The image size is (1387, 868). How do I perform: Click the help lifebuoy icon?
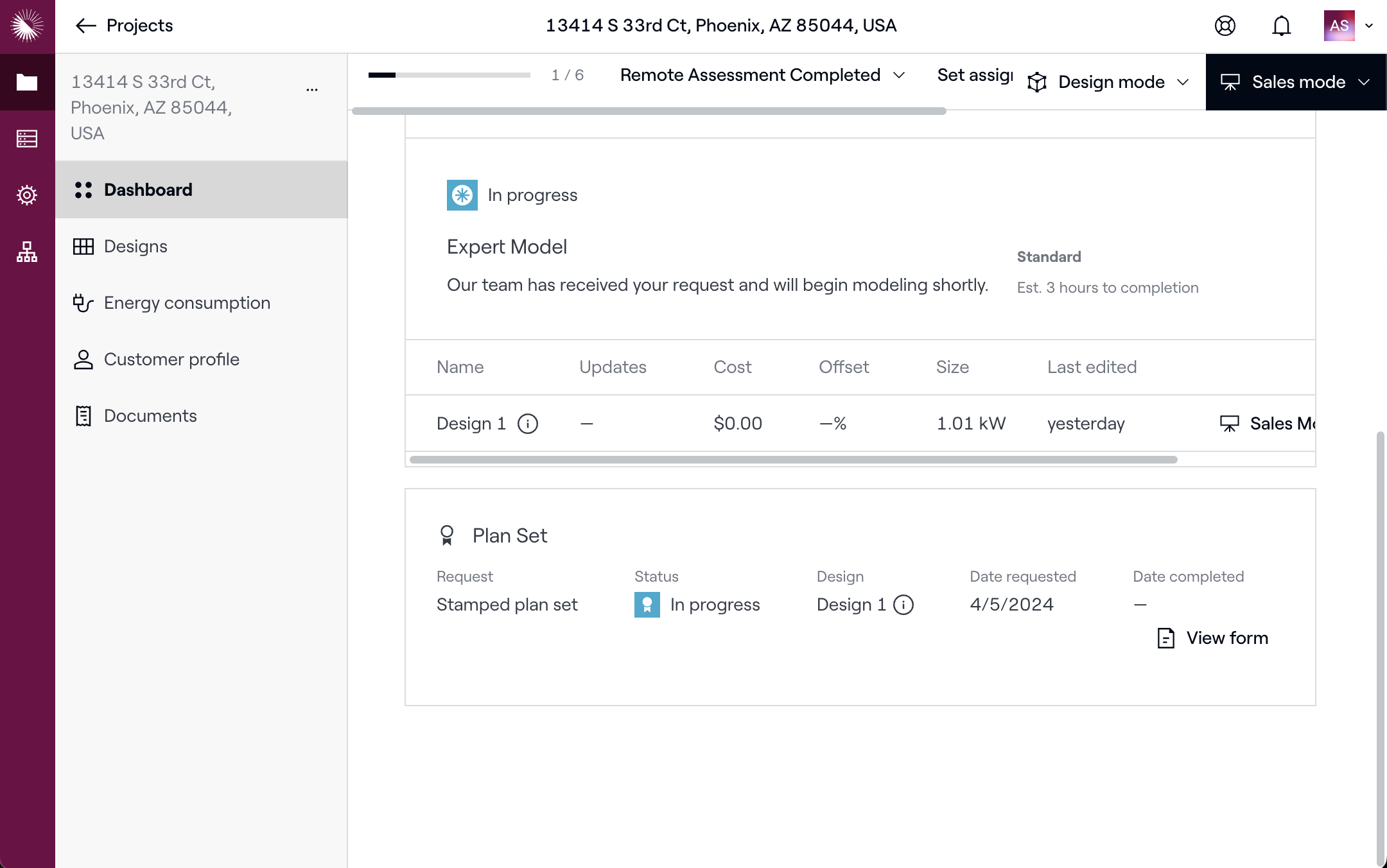(1225, 26)
